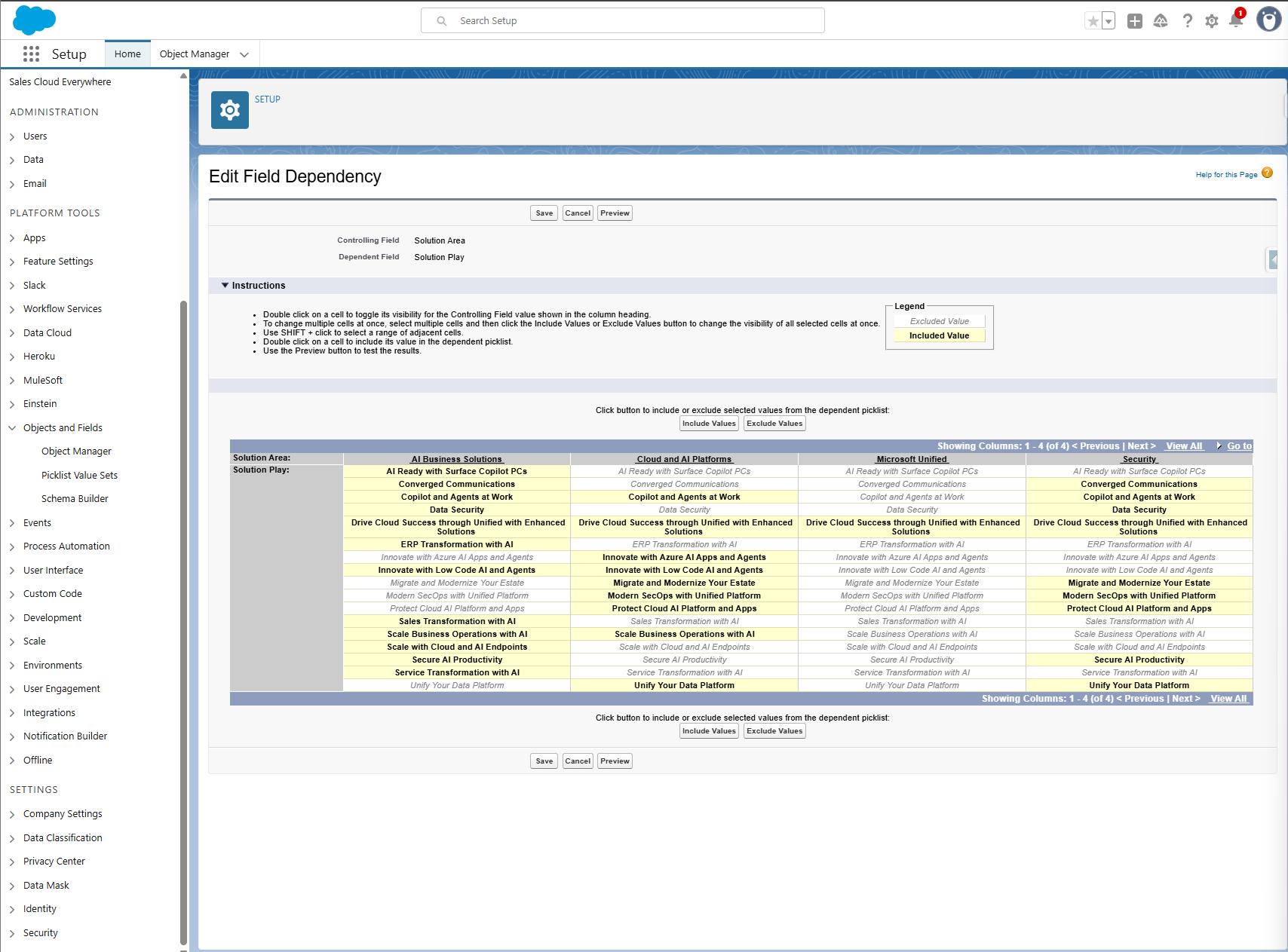Screen dimensions: 1288x952
Task: Click the Excluded Value legend swatch
Action: 939,321
